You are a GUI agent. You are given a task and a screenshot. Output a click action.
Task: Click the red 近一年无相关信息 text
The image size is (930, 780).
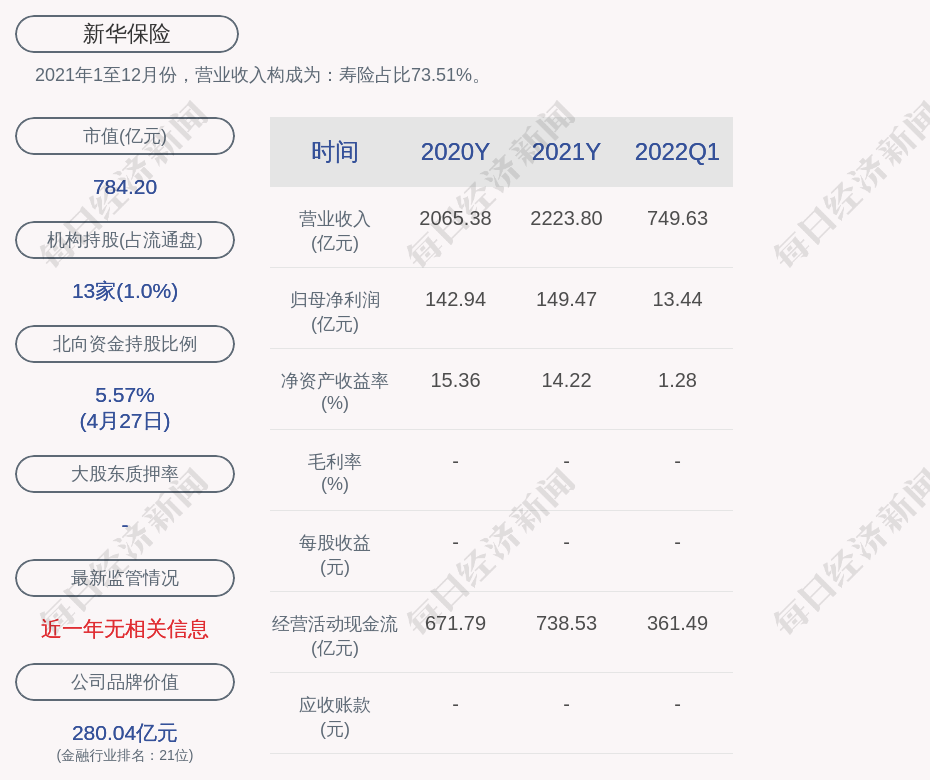pyautogui.click(x=125, y=629)
